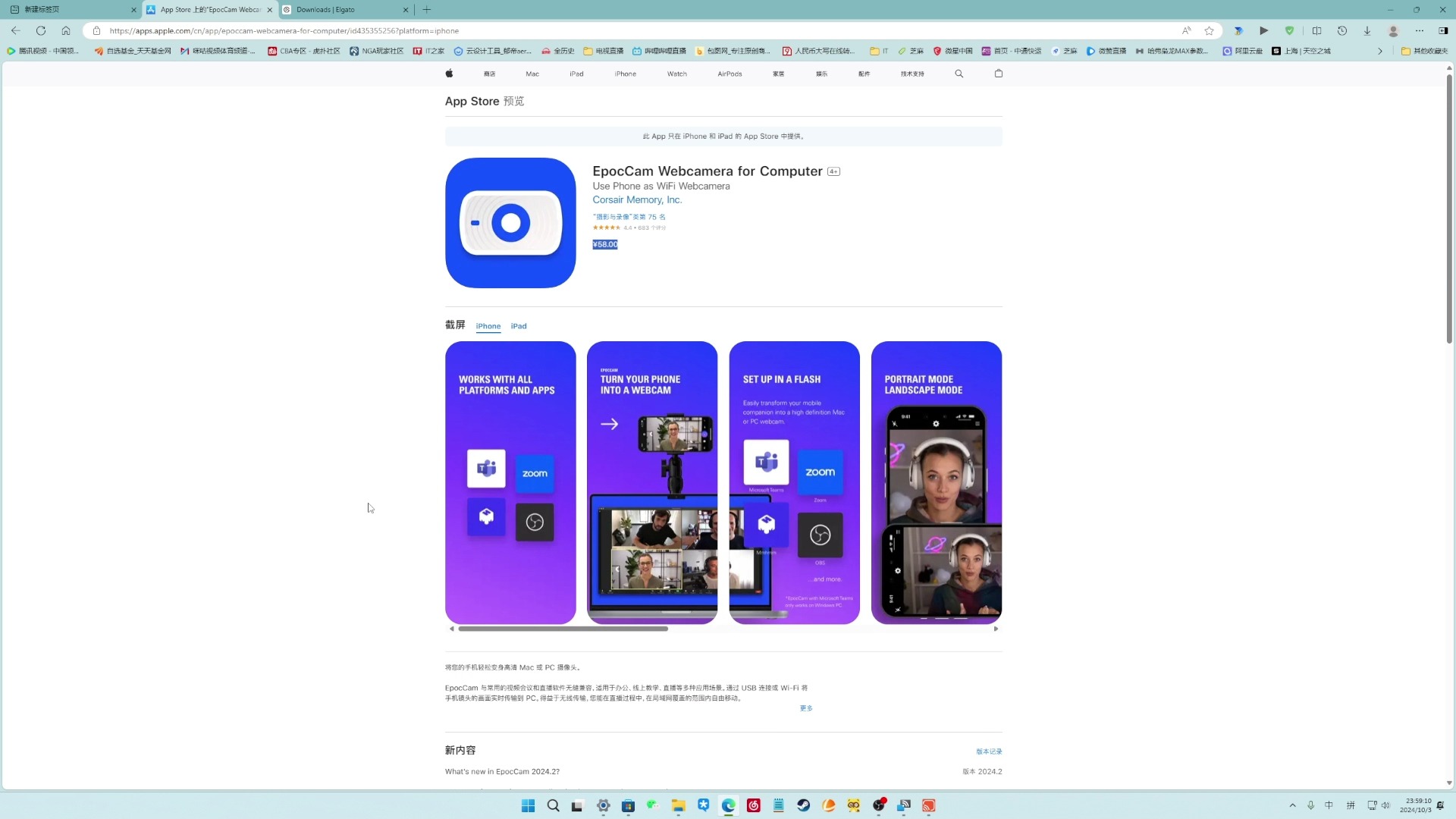Go to browser home icon
This screenshot has width=1456, height=819.
click(66, 30)
